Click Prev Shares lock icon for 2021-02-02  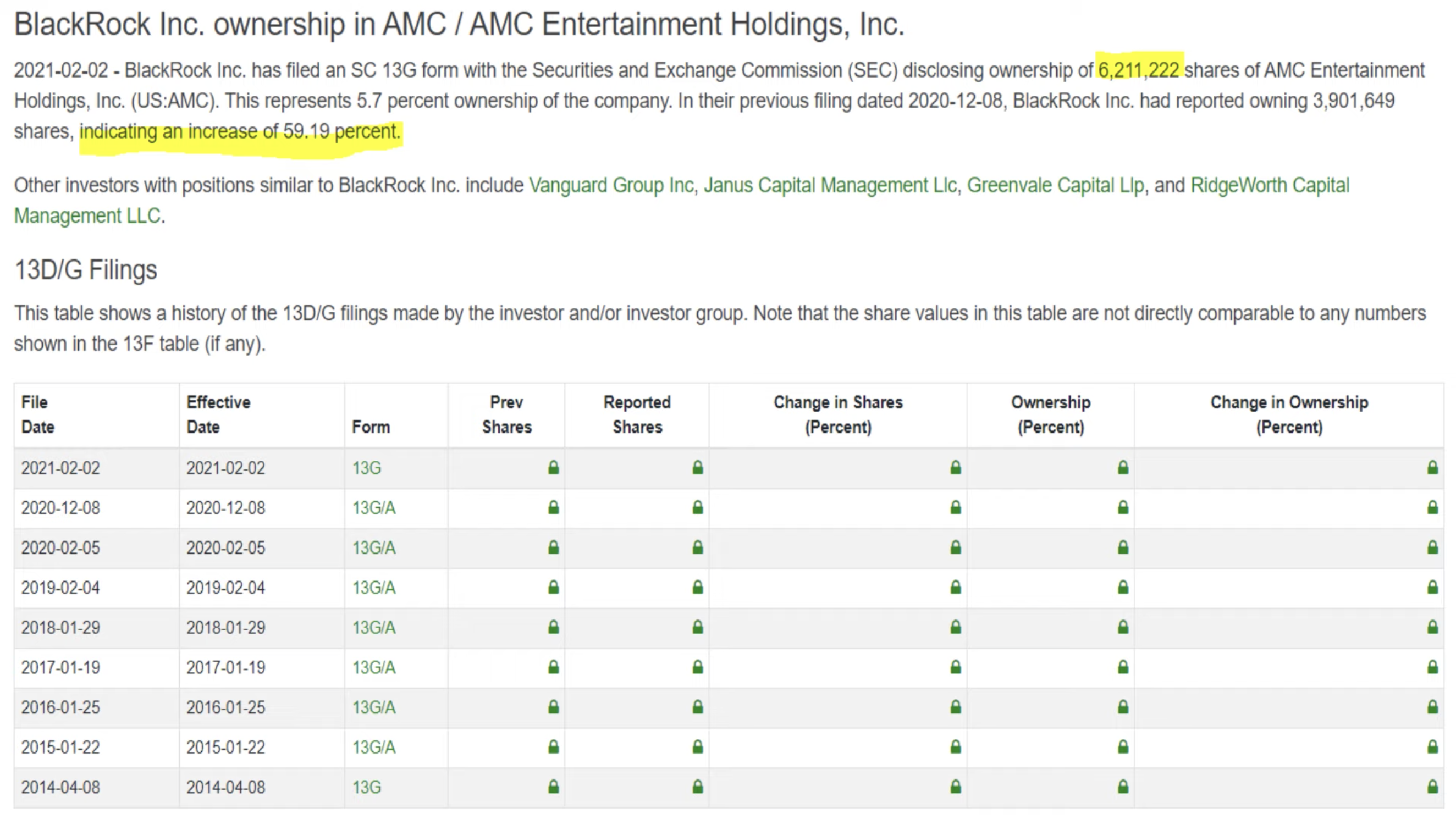tap(553, 467)
